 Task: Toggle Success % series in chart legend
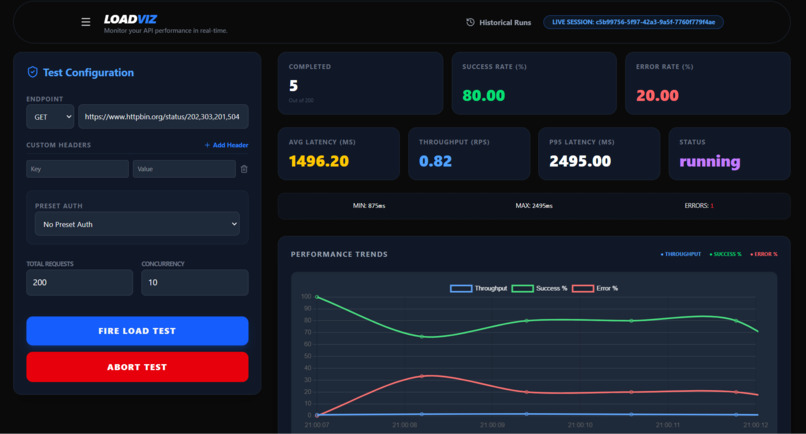(539, 288)
